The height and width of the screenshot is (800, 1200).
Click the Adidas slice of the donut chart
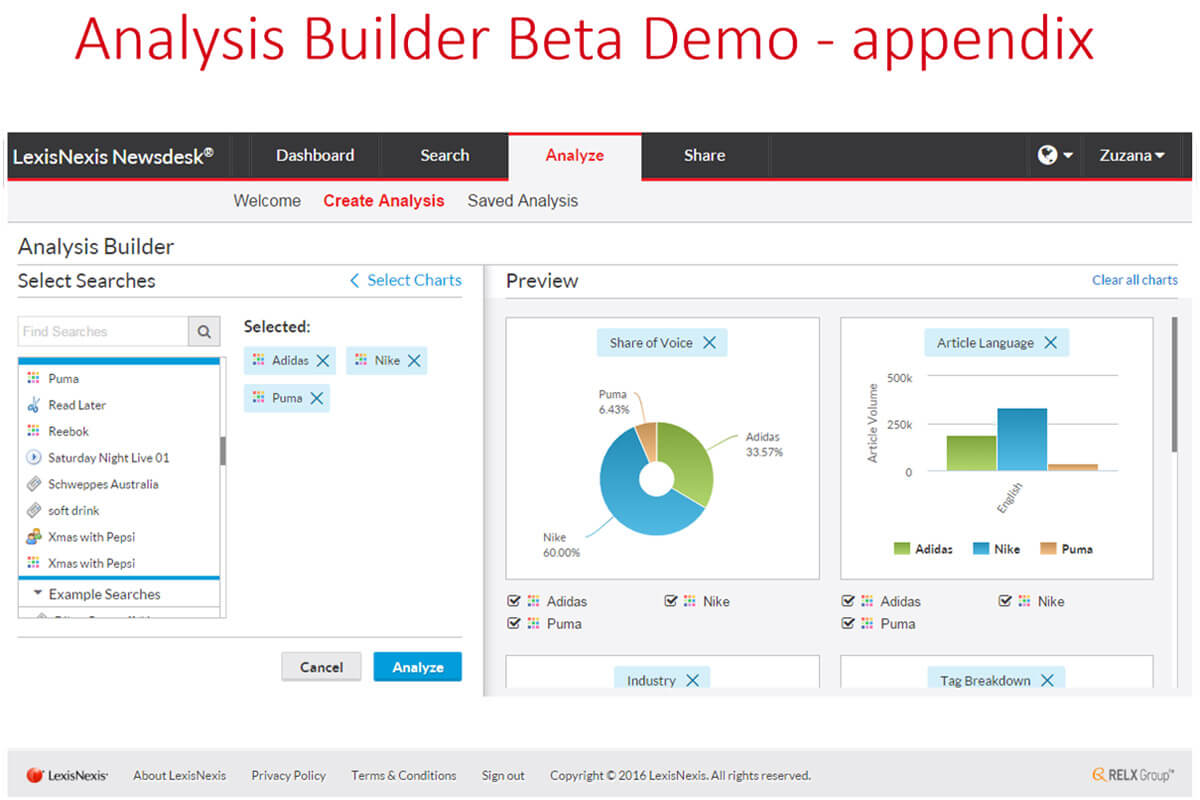tap(690, 460)
